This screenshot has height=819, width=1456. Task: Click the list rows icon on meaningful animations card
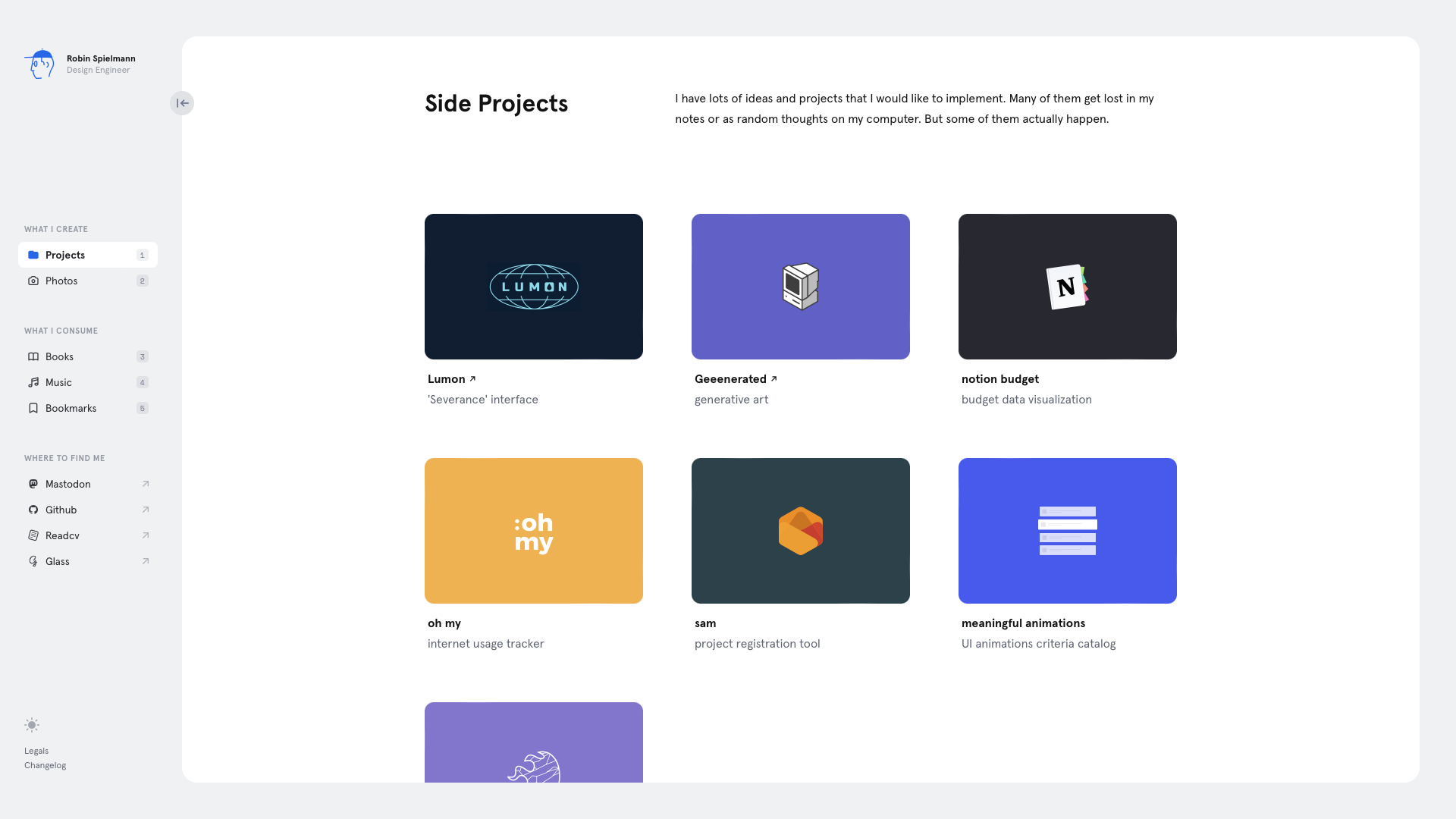1068,531
